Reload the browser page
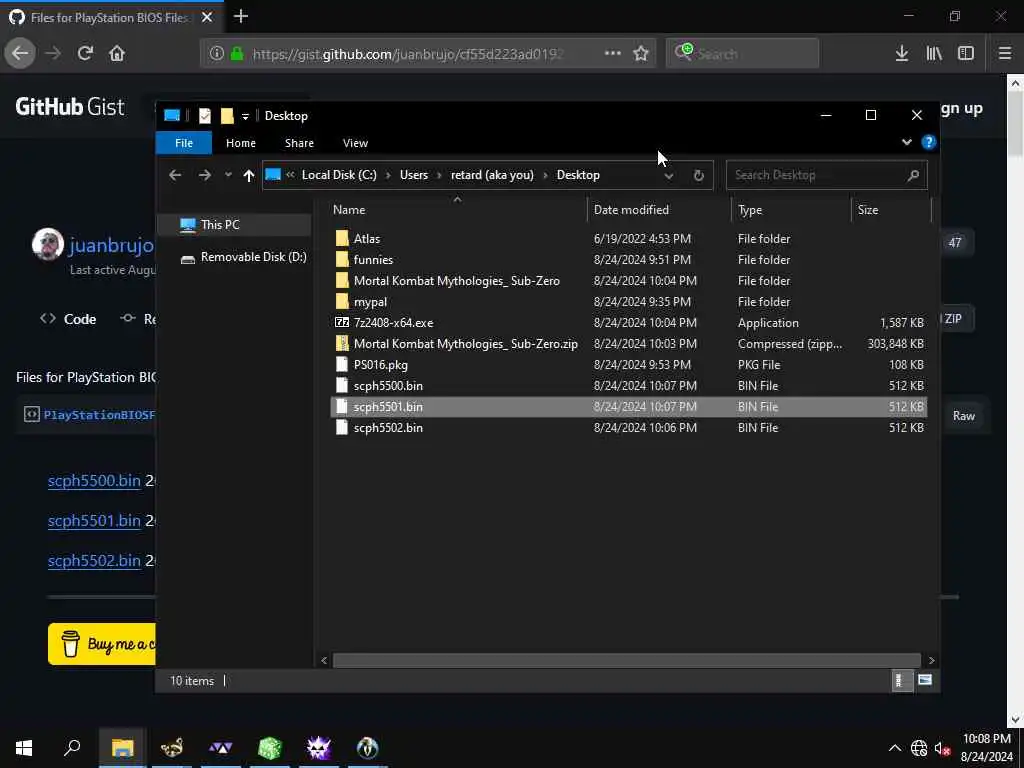The image size is (1024, 768). tap(85, 53)
